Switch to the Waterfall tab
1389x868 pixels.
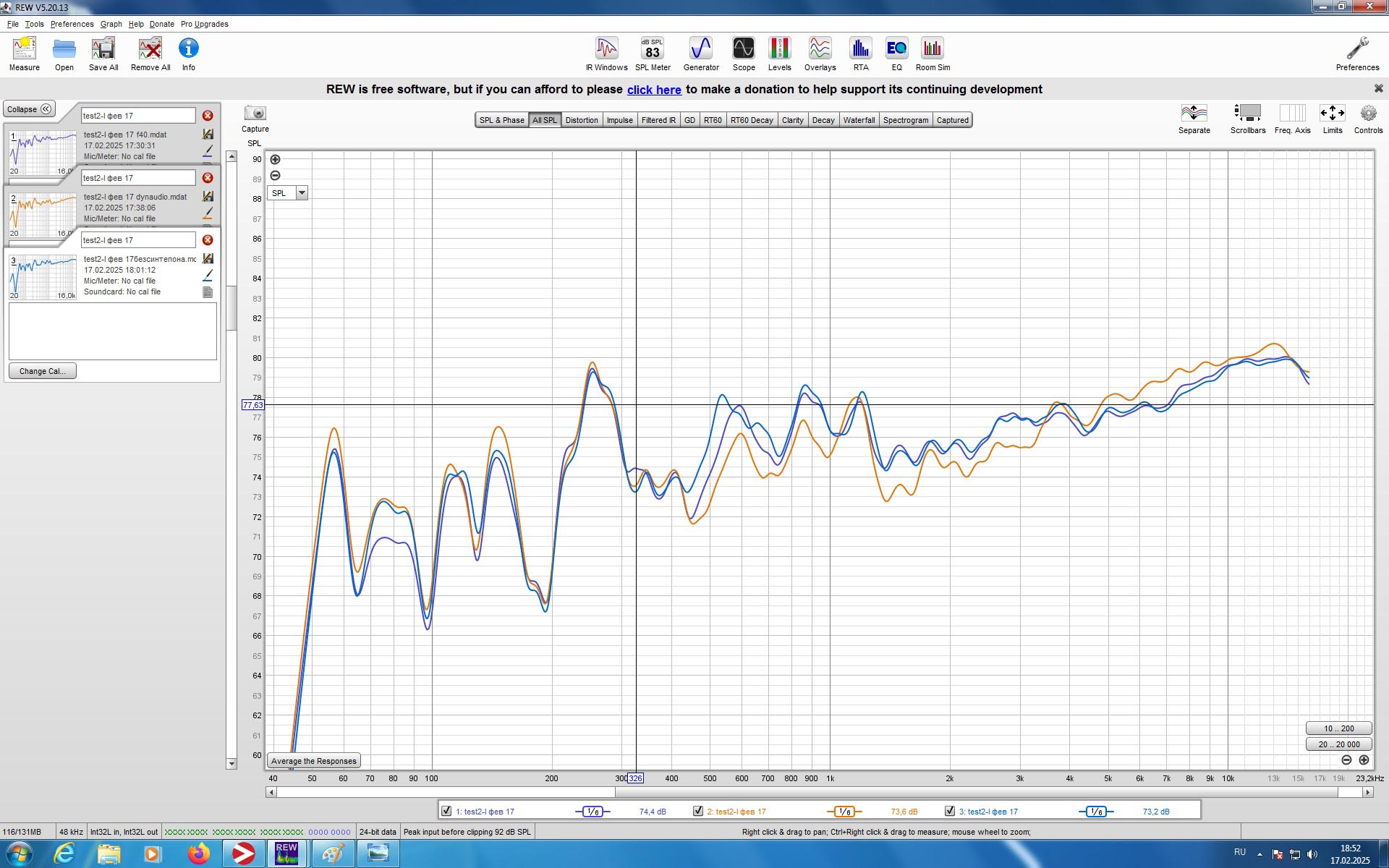[x=859, y=120]
